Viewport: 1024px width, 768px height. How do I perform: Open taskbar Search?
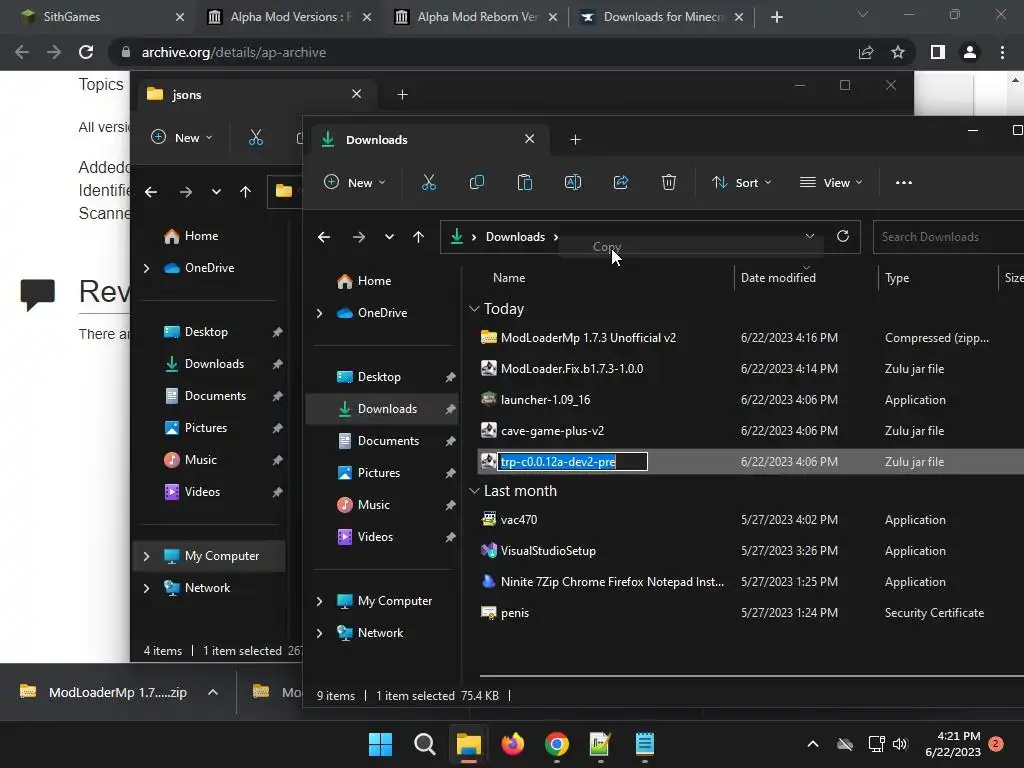(424, 744)
